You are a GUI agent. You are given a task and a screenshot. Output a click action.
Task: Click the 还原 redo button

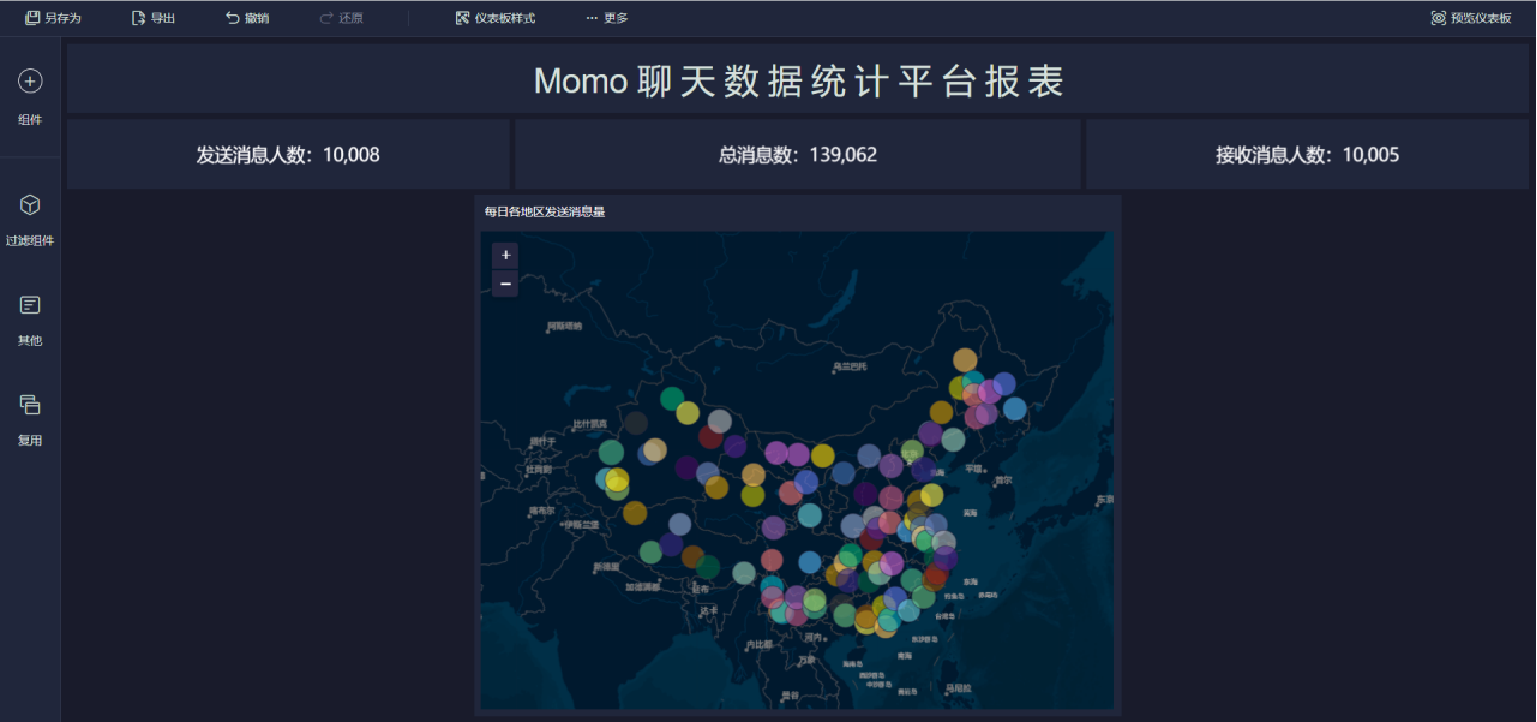tap(341, 18)
